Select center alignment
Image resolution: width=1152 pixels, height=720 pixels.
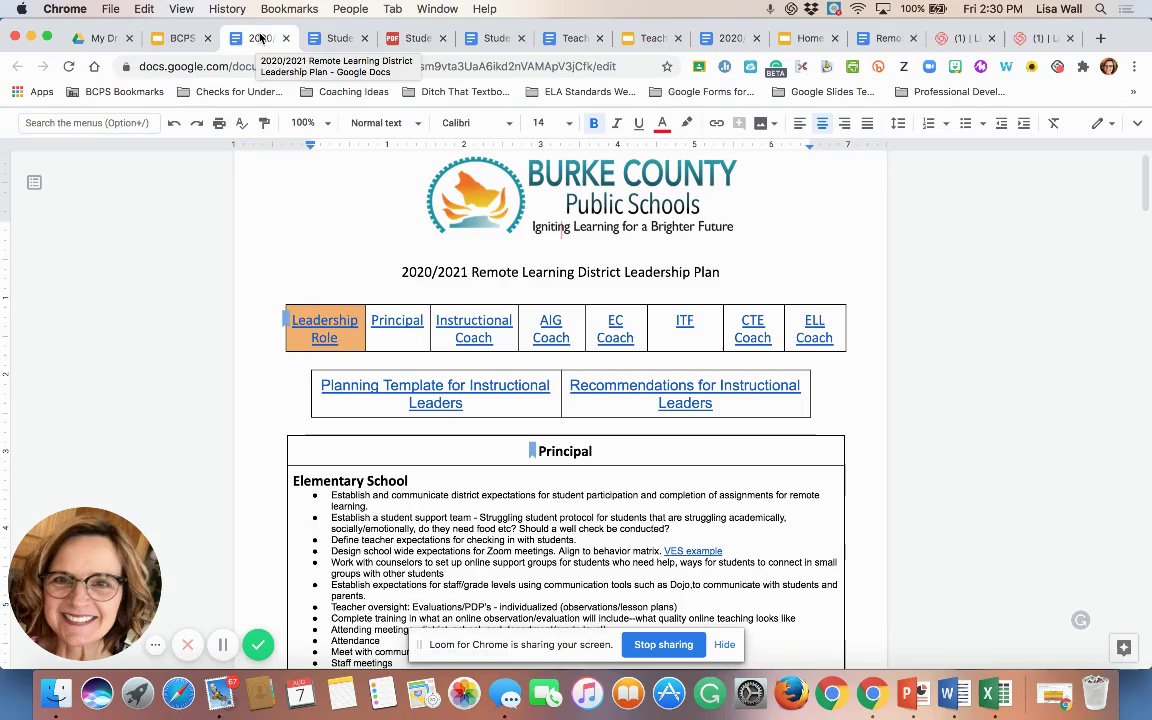[822, 123]
